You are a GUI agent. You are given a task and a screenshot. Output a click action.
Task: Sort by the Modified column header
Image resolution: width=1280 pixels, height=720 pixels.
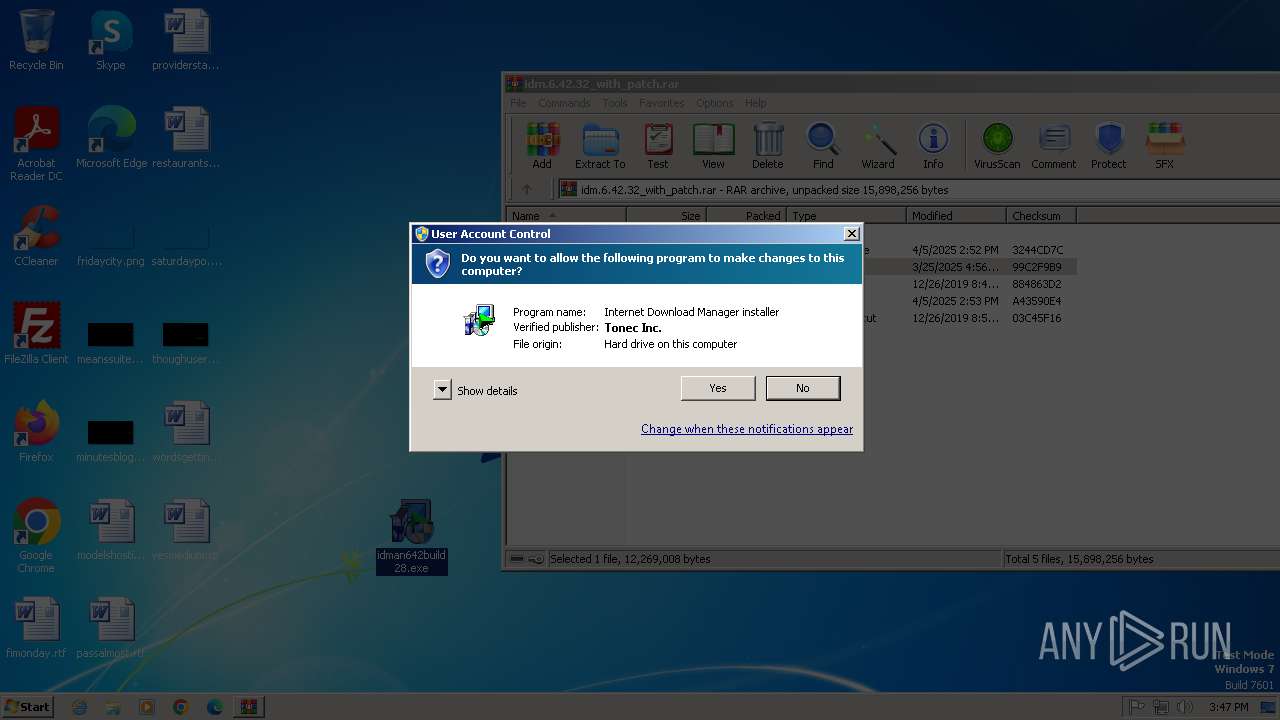[956, 216]
